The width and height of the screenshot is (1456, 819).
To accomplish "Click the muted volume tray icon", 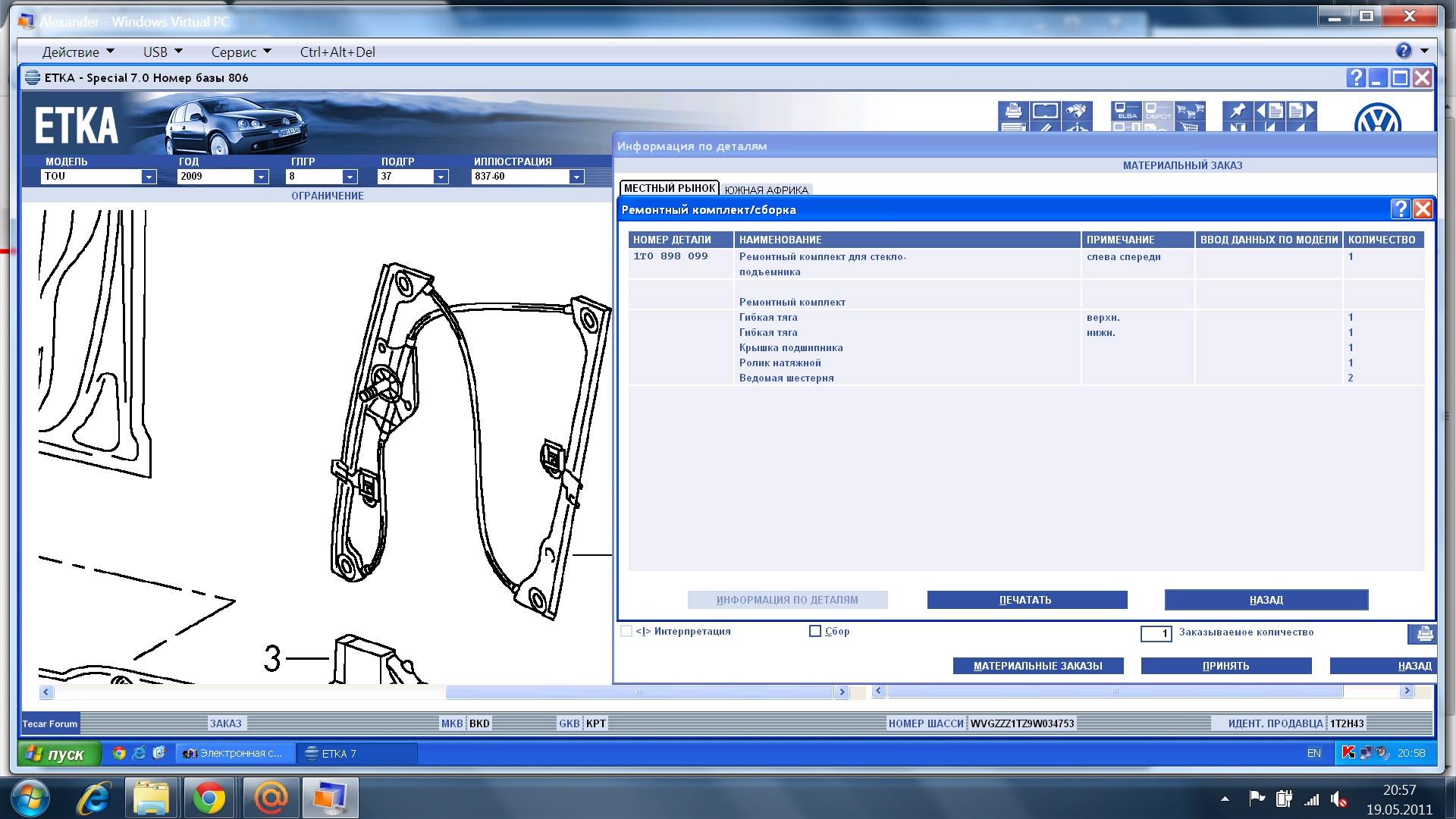I will (x=1339, y=799).
